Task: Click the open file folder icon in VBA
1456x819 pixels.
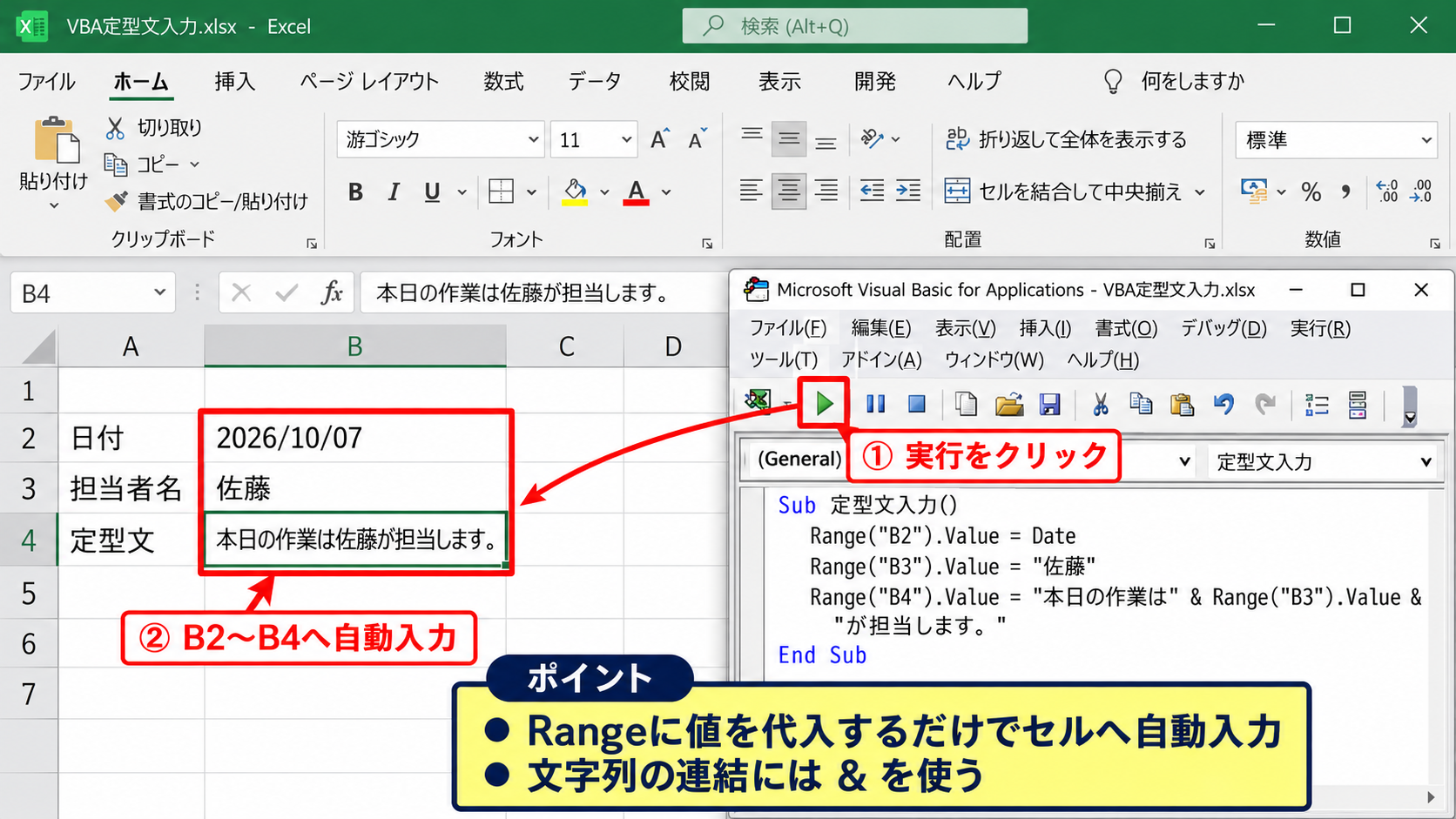Action: pos(1008,405)
